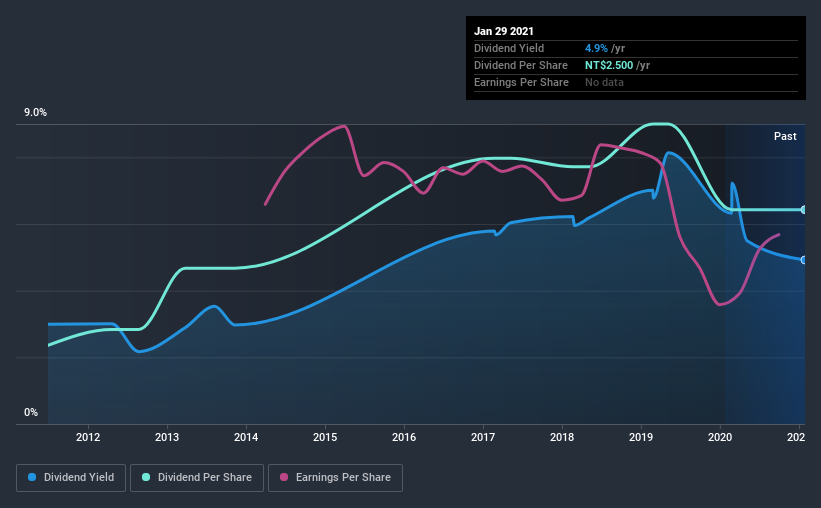Click the Earnings Per Share tooltip row label
Image resolution: width=821 pixels, height=508 pixels.
521,82
